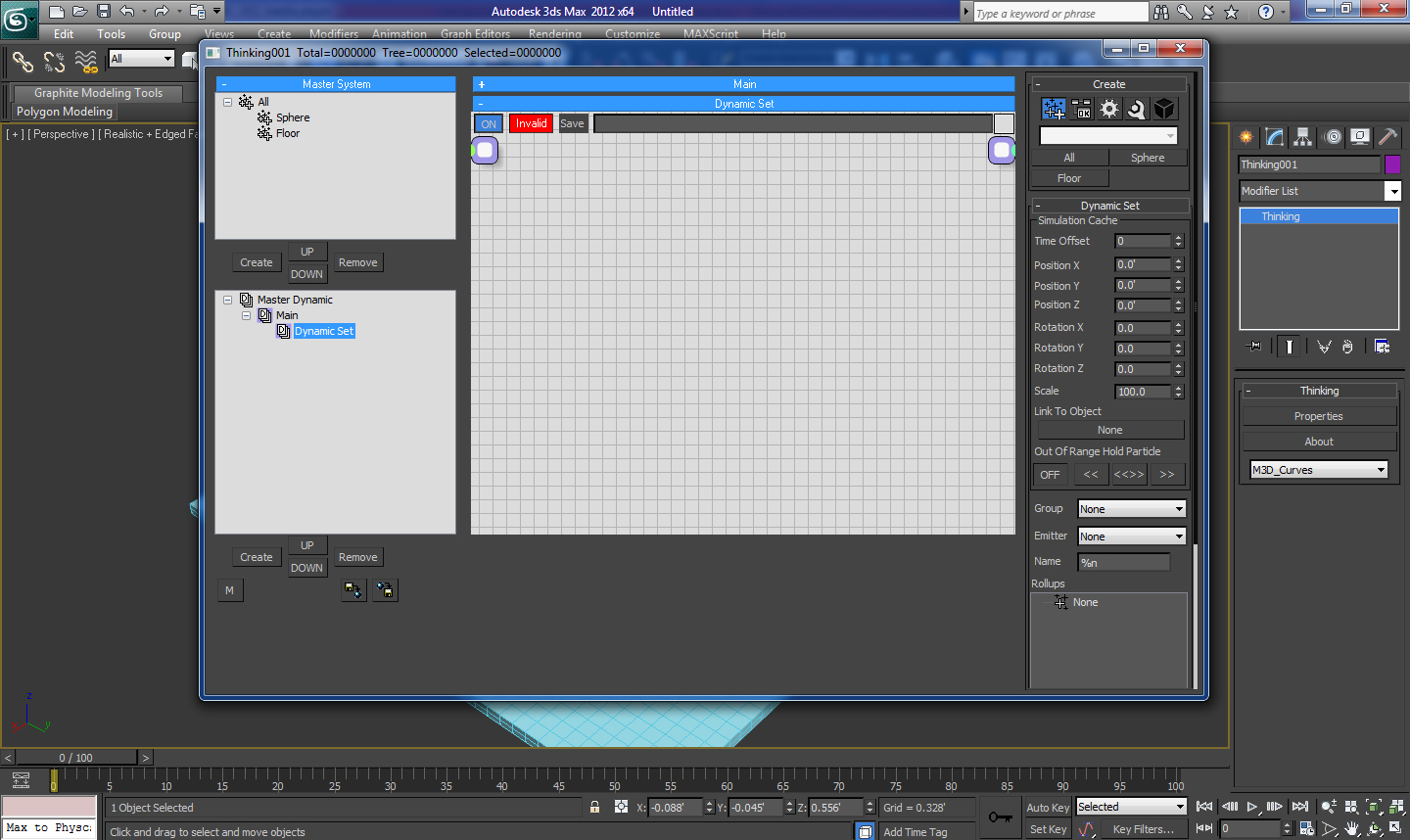Click the Save button in Dynamic Set
Image resolution: width=1410 pixels, height=840 pixels.
point(572,123)
